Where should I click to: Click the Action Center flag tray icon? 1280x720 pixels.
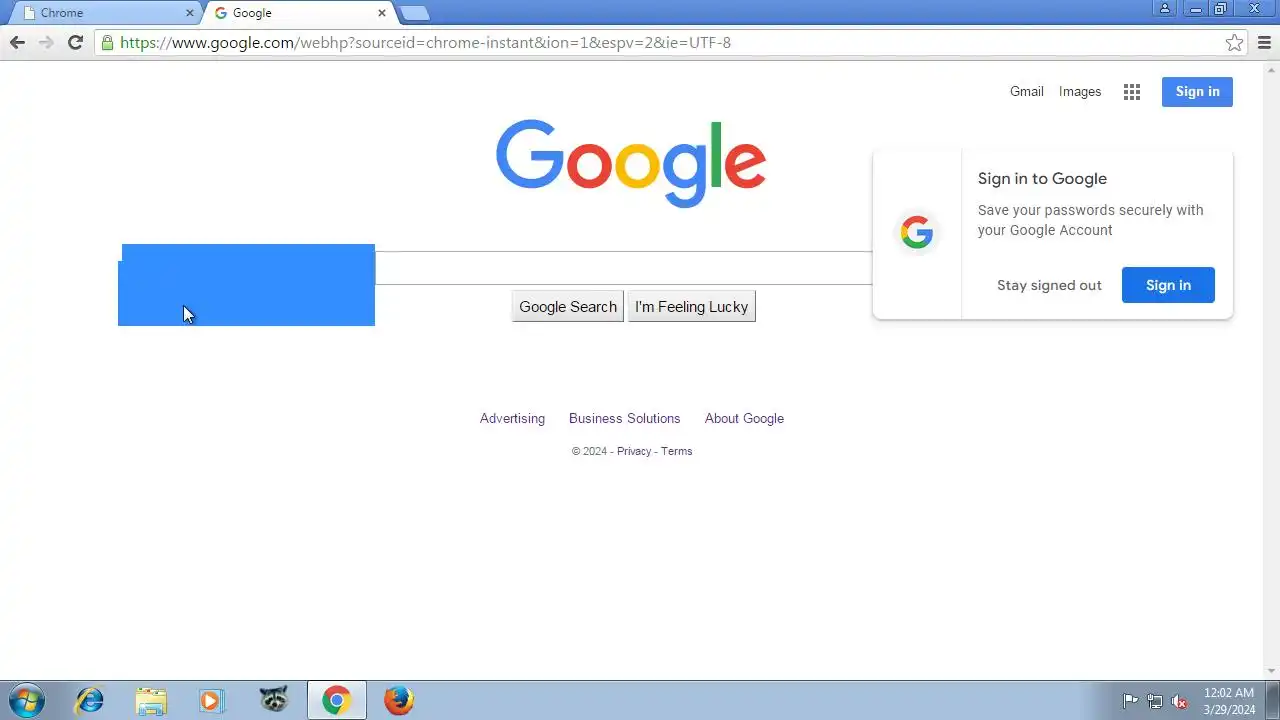(x=1130, y=701)
